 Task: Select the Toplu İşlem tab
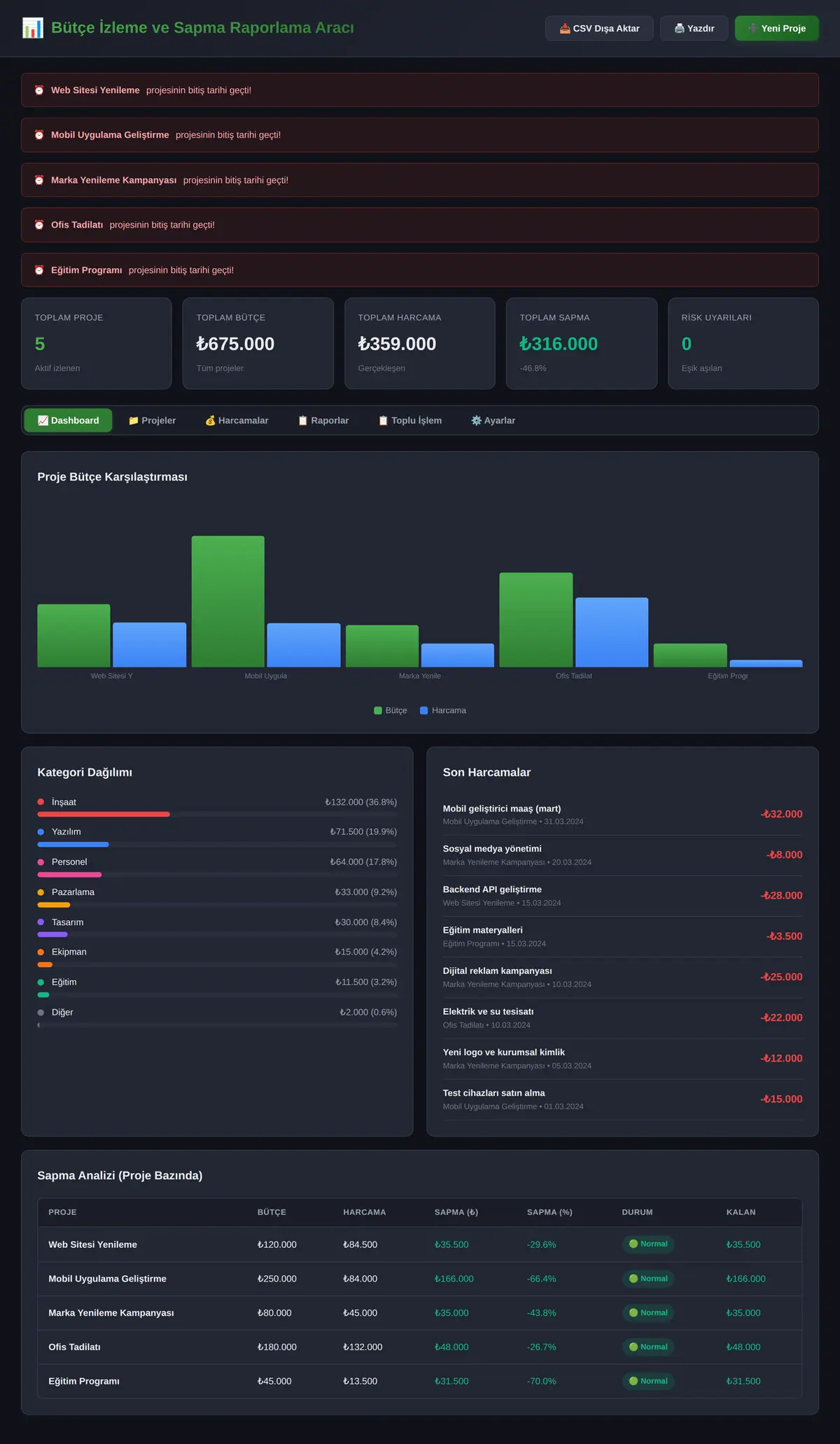[410, 420]
